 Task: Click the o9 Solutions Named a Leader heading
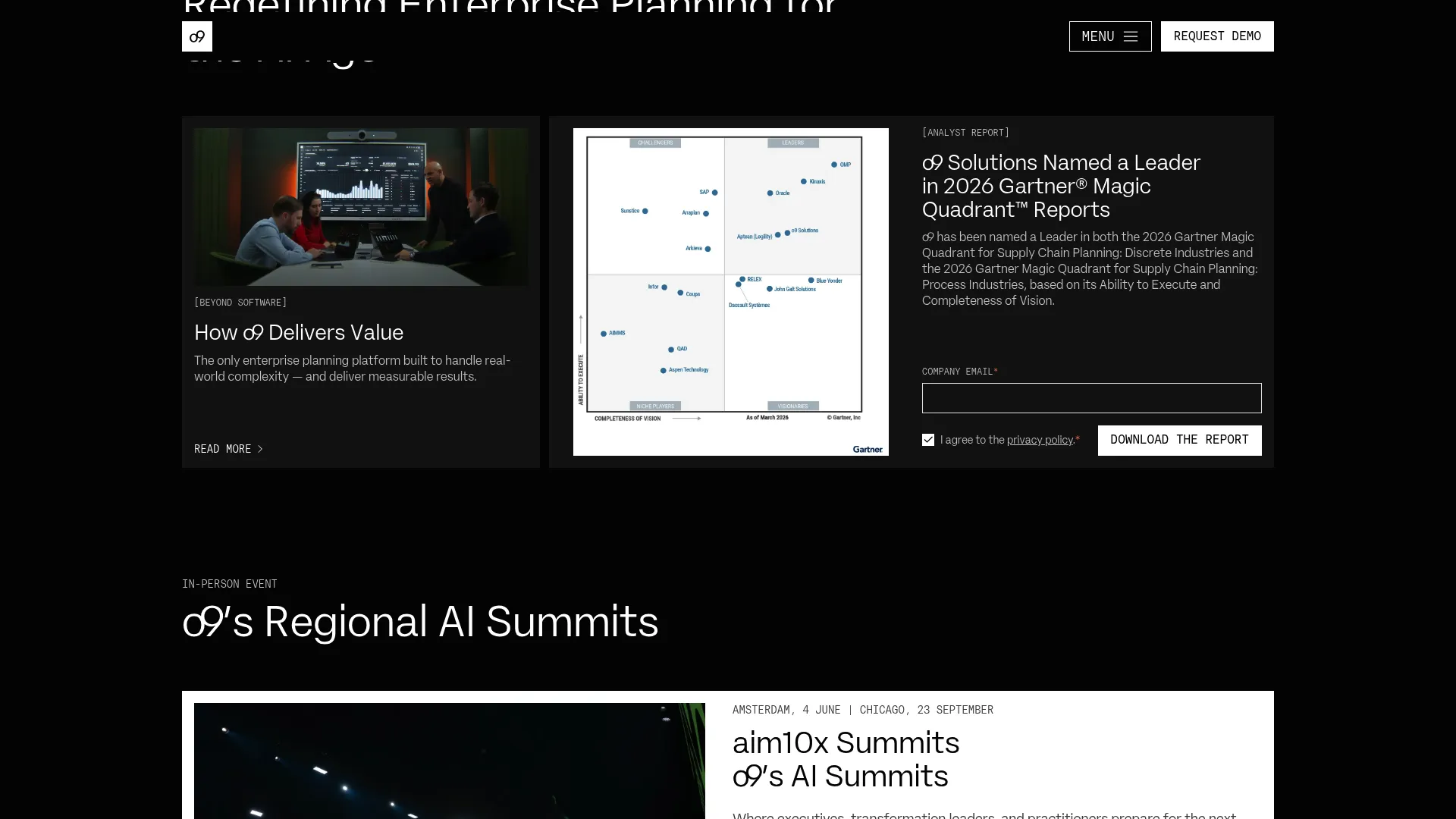[1061, 186]
